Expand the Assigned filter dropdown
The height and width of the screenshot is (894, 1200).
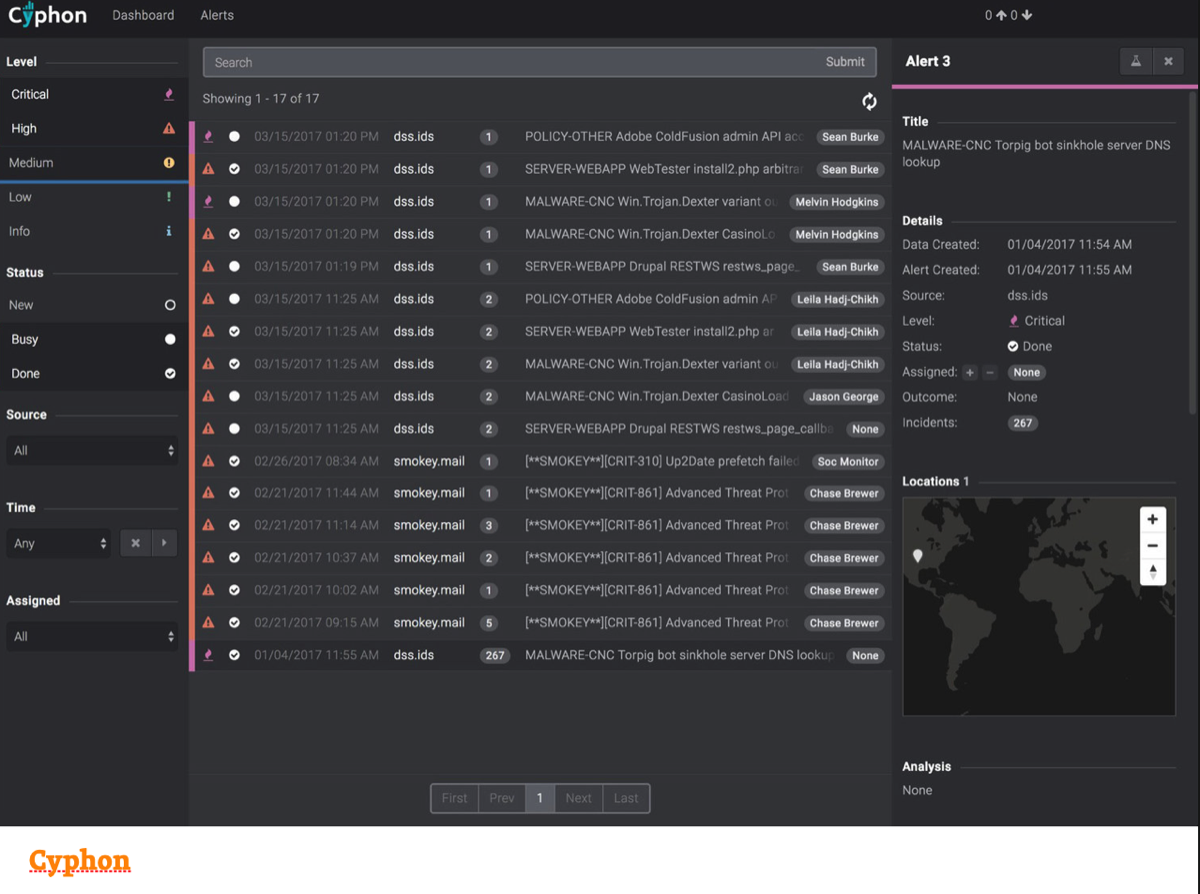92,636
